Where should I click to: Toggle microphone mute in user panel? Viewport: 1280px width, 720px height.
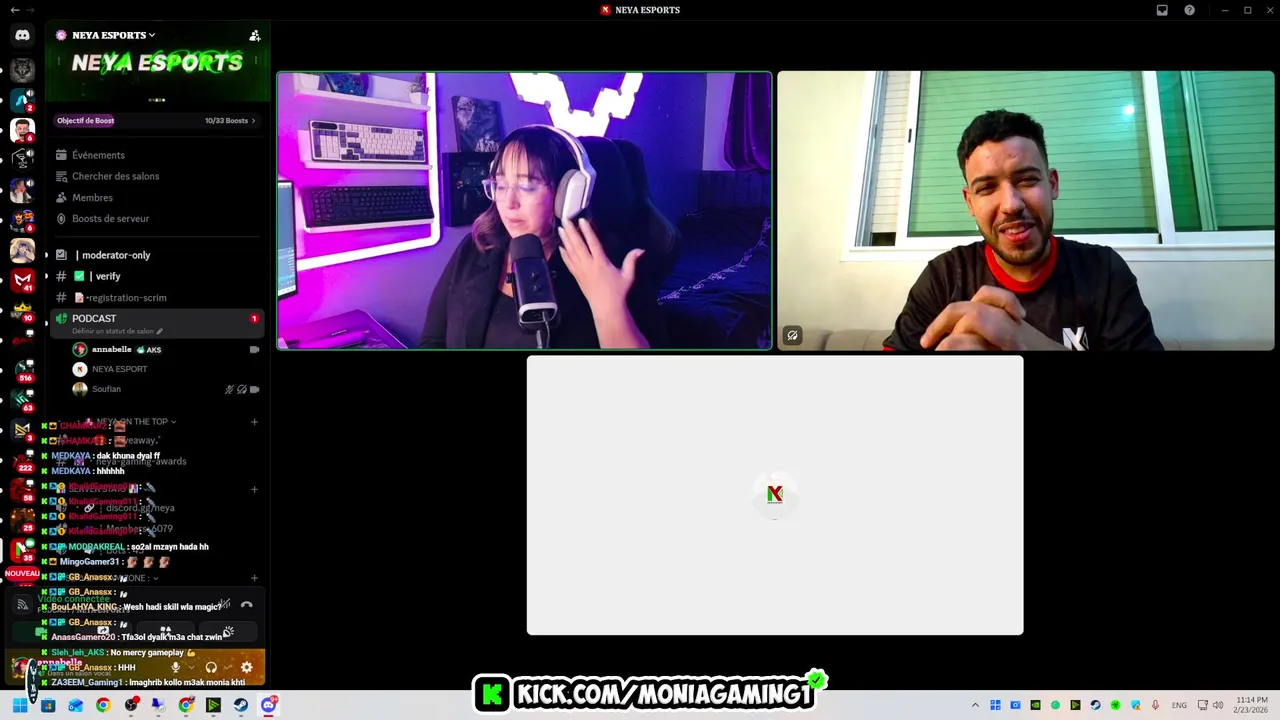(x=176, y=667)
